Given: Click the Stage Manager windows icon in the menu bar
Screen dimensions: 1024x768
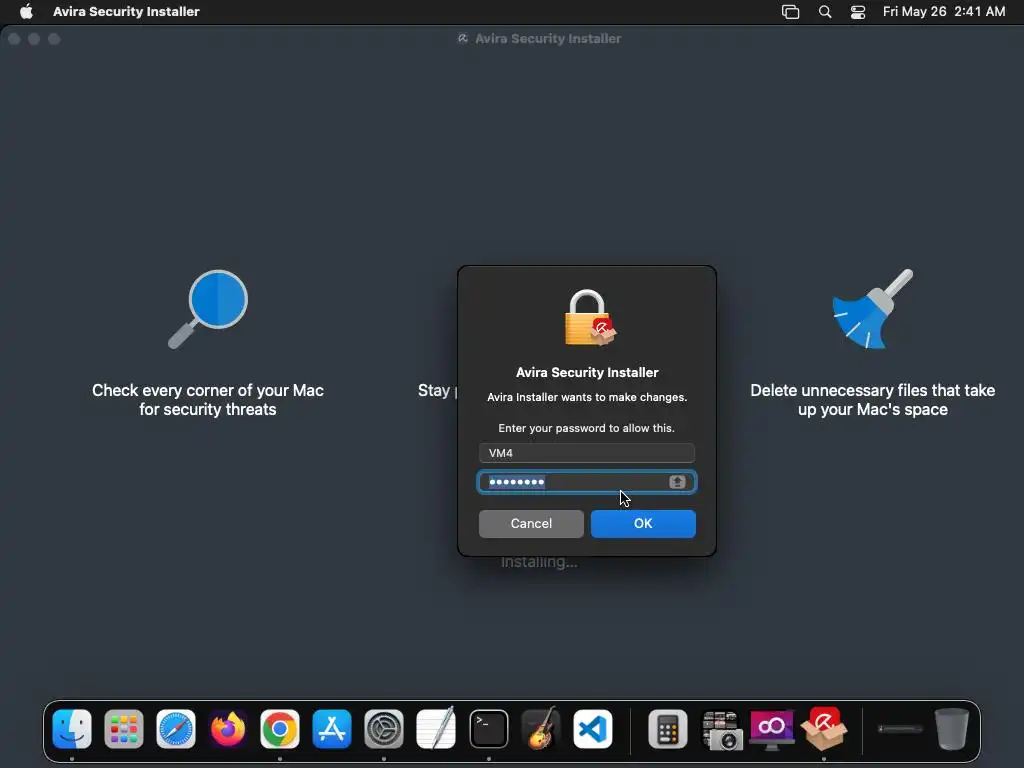Looking at the screenshot, I should tap(790, 12).
